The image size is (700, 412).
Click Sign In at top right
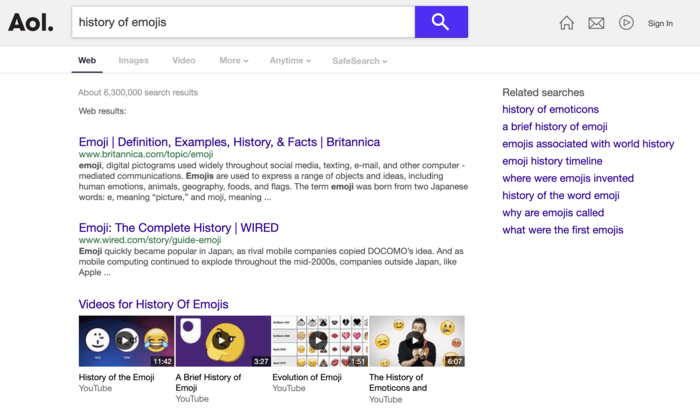tap(660, 23)
